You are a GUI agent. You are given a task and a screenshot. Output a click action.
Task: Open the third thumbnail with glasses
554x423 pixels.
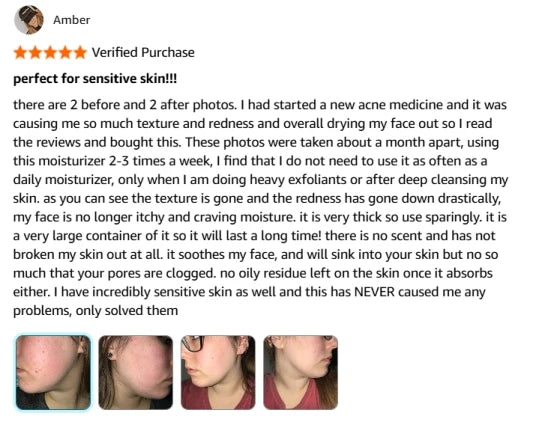click(218, 372)
